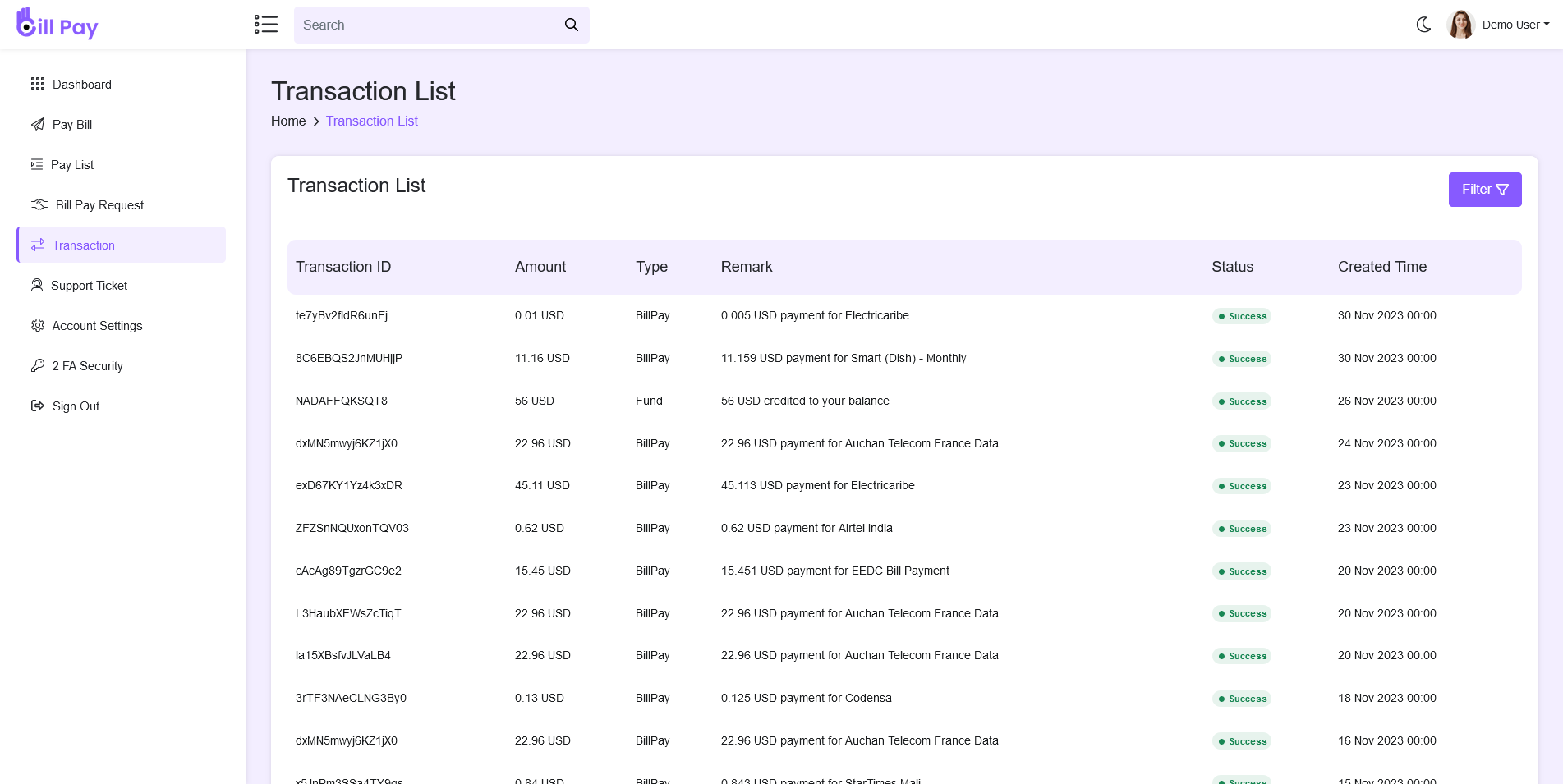Toggle the sidebar list menu icon

pyautogui.click(x=266, y=25)
